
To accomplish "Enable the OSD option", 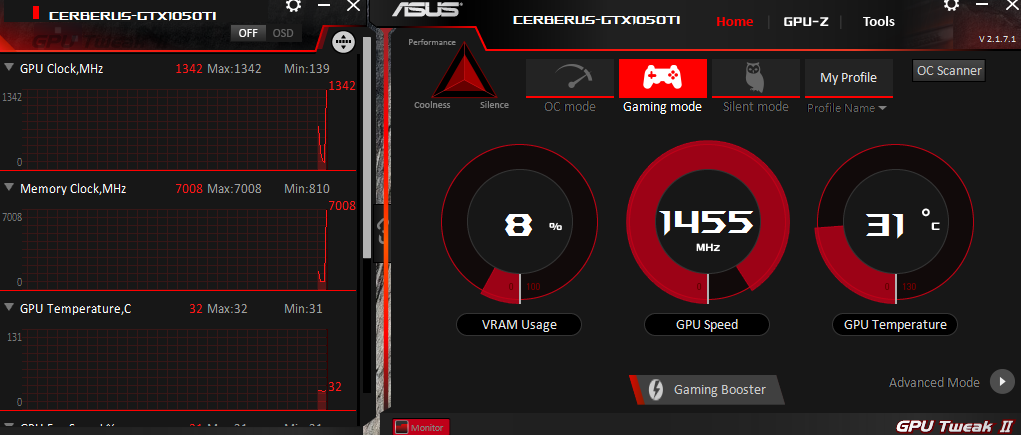I will (283, 33).
